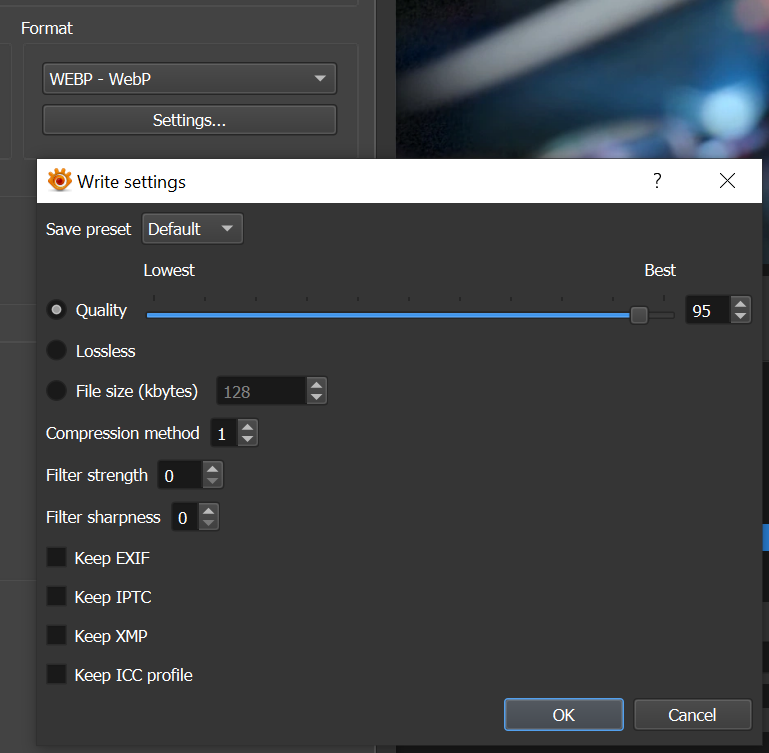Click the Settings... button under Format

(x=189, y=120)
